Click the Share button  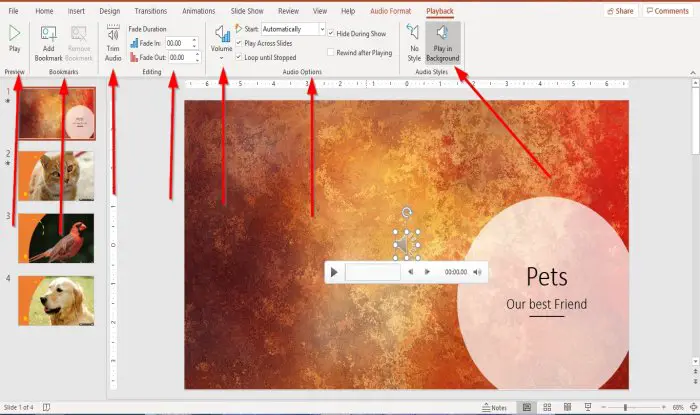pyautogui.click(x=621, y=11)
